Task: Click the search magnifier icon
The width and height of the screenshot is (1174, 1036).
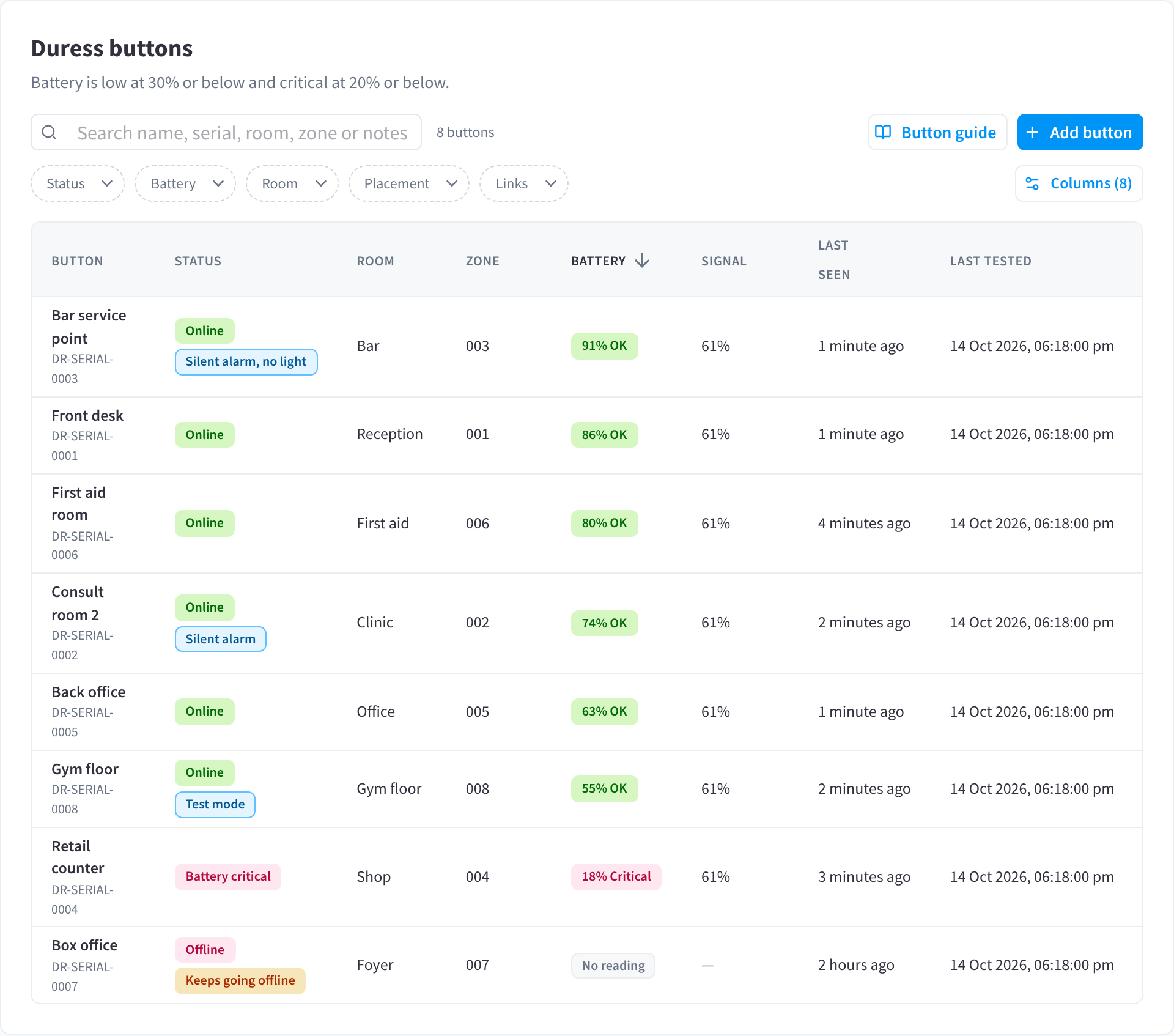Action: point(50,133)
